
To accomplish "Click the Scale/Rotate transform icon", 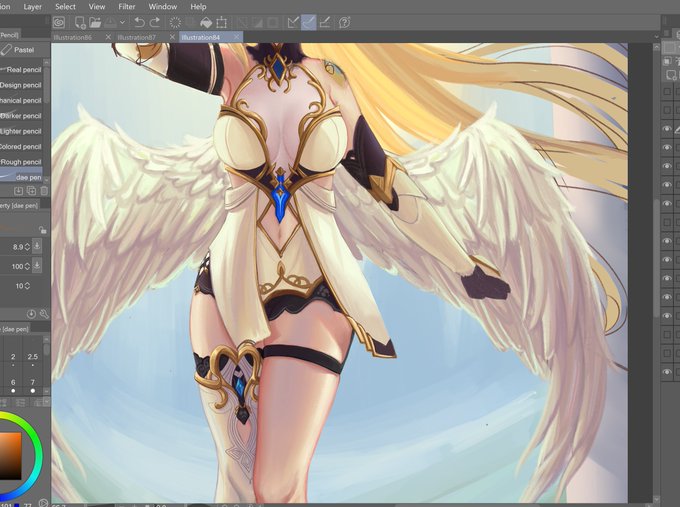I will pos(222,22).
